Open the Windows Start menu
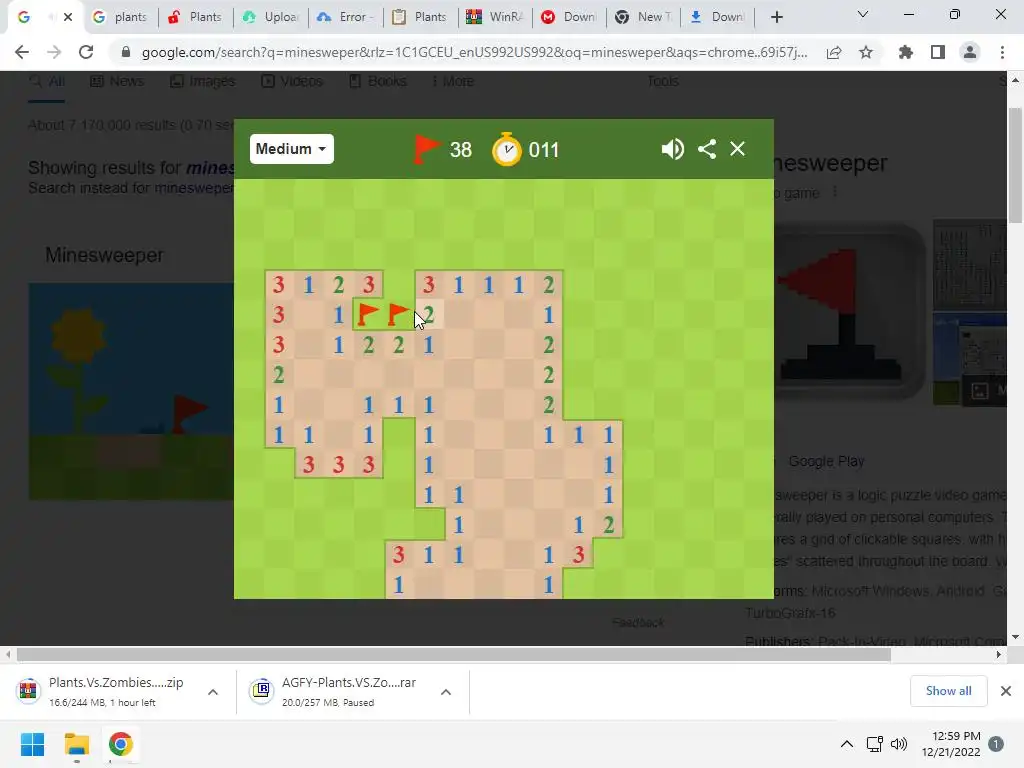 [x=32, y=744]
